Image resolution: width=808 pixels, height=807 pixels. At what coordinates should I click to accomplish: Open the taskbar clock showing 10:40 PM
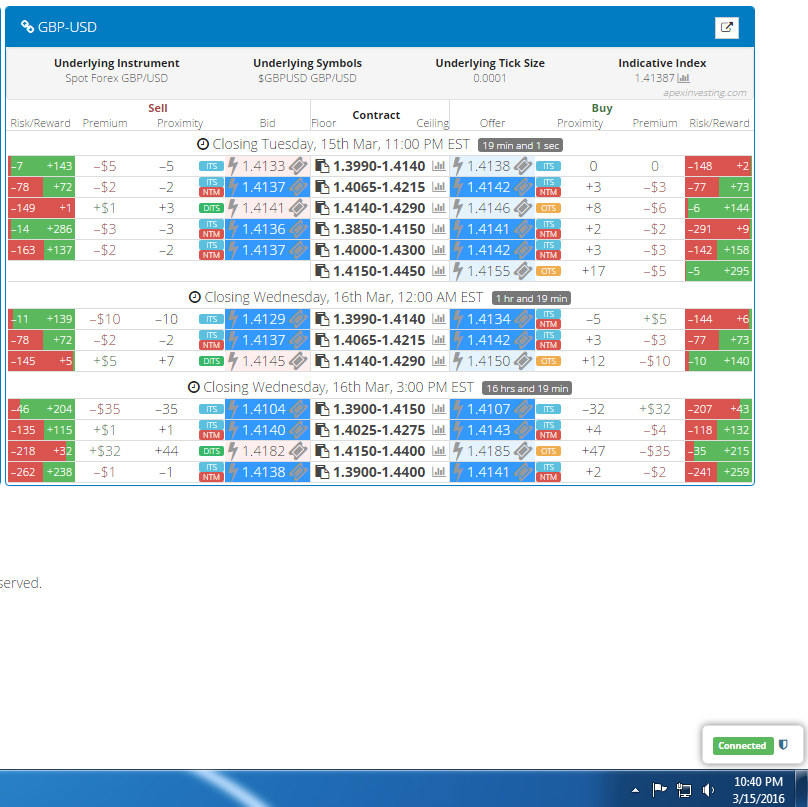[x=758, y=789]
